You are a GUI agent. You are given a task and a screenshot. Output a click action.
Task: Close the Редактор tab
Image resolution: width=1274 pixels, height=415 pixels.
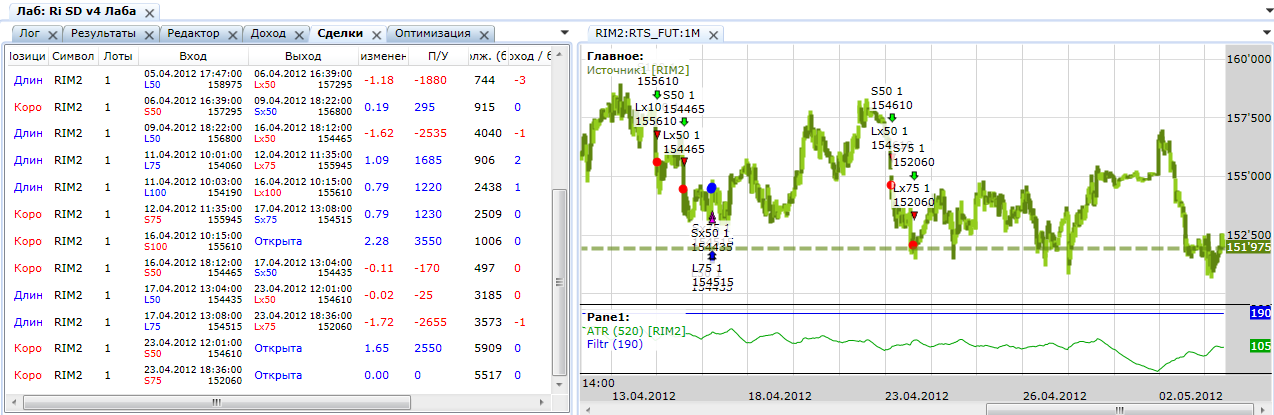(232, 34)
